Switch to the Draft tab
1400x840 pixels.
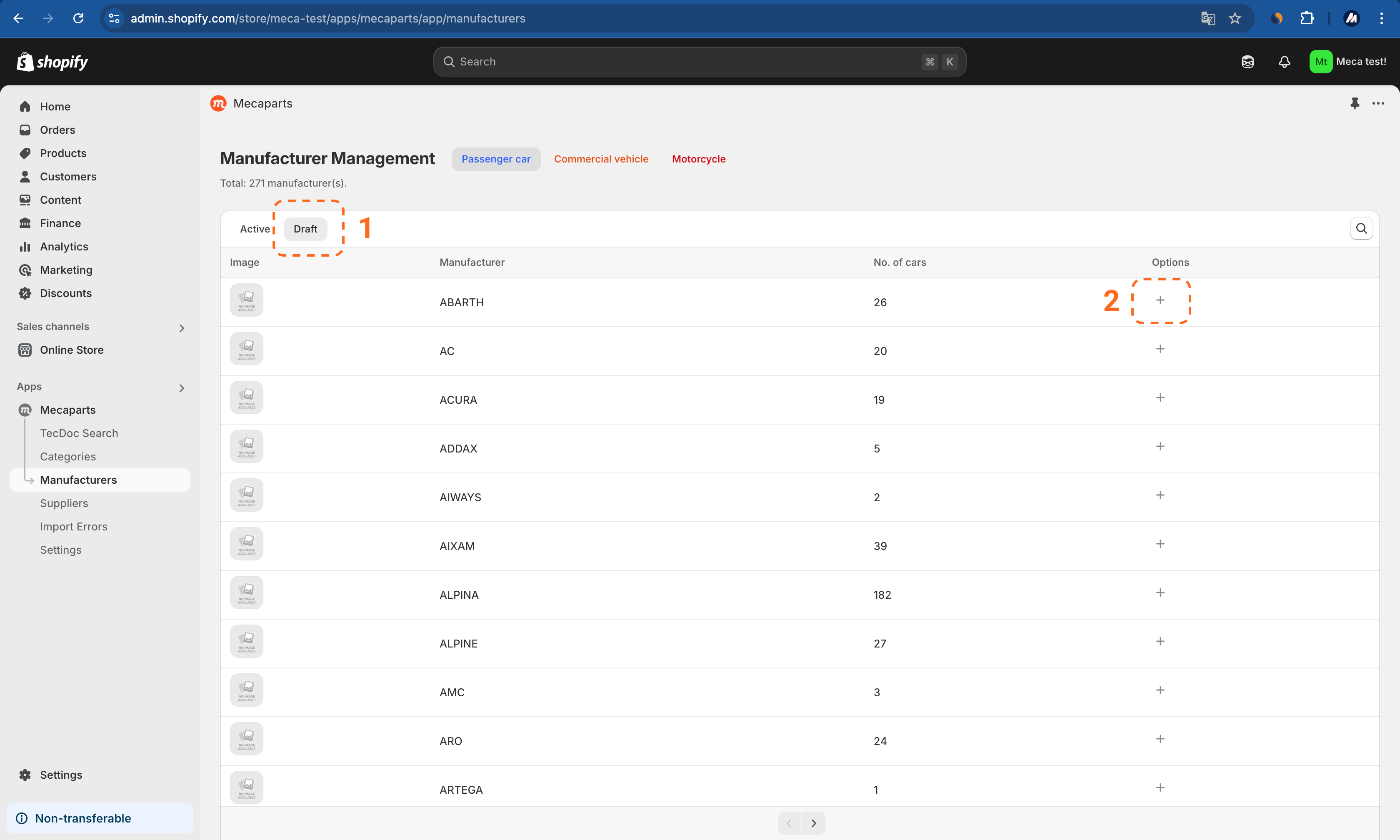(305, 229)
